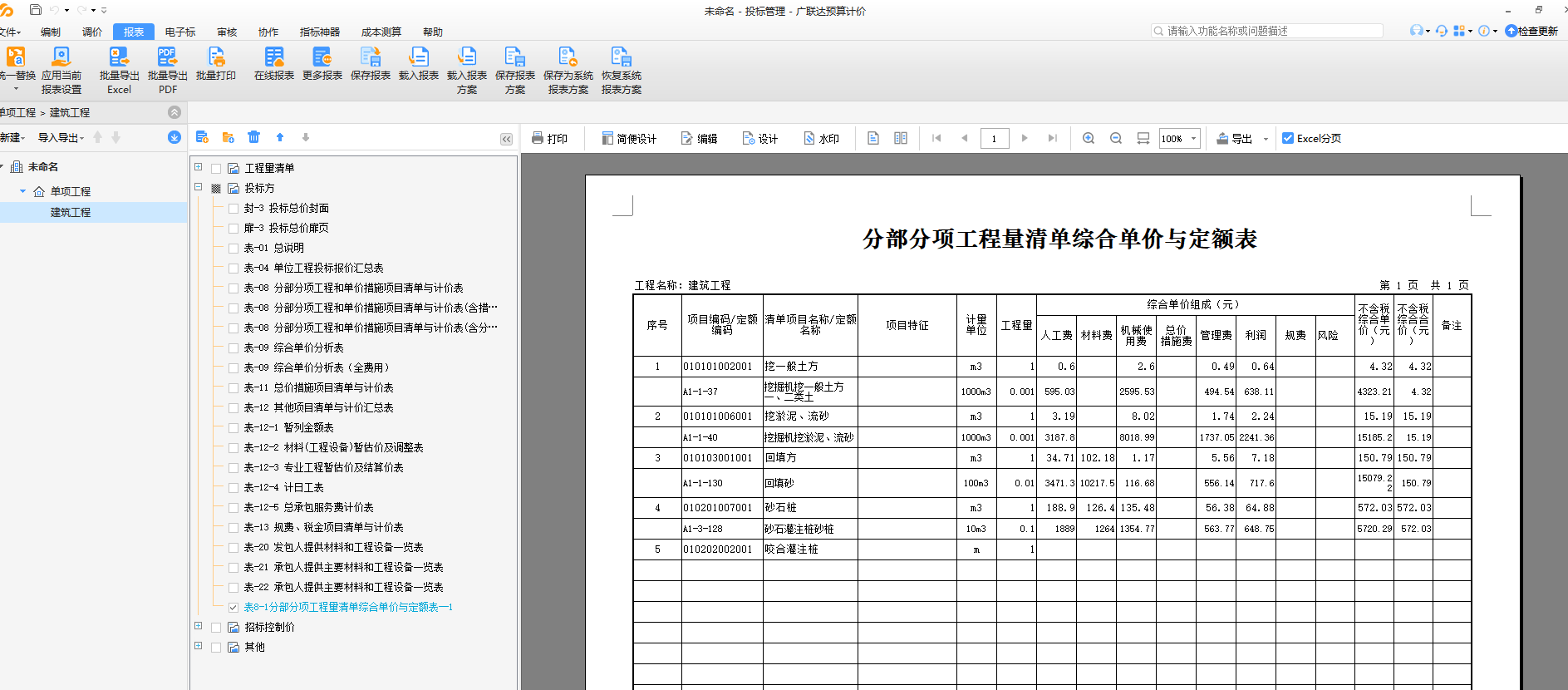This screenshot has width=1568, height=690.
Task: Click 检查更新 button
Action: click(x=1531, y=31)
